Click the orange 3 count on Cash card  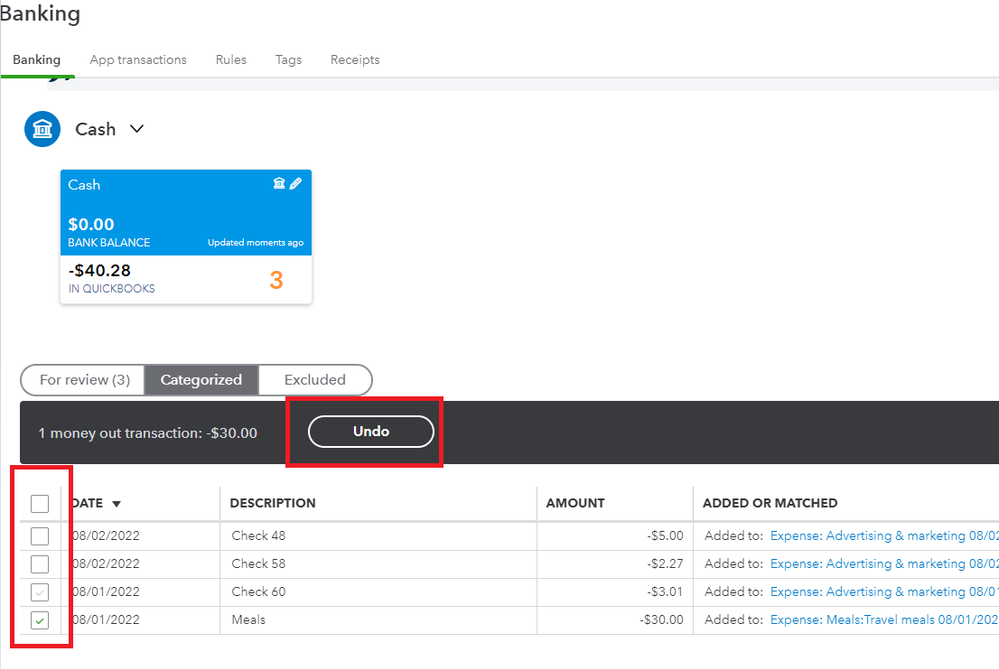tap(276, 281)
